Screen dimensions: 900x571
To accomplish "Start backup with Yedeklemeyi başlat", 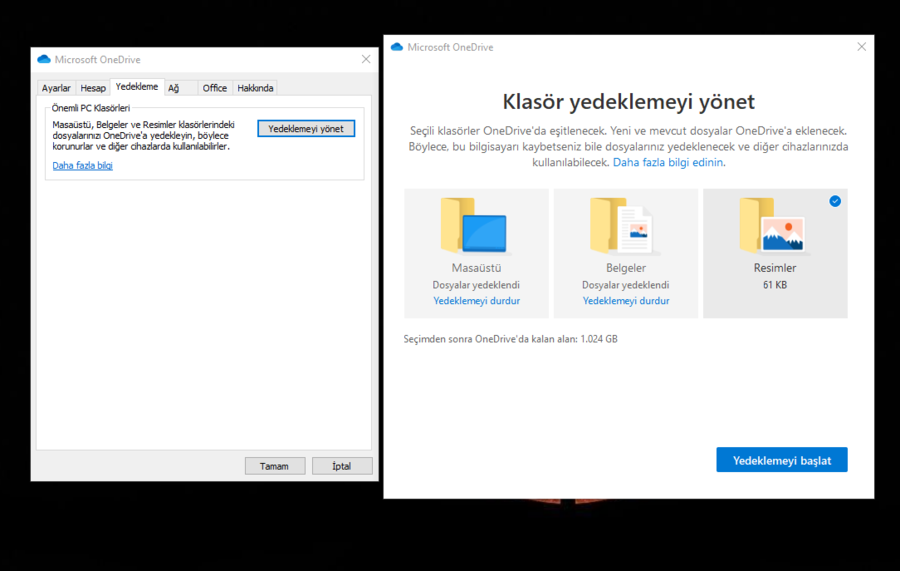I will [782, 460].
